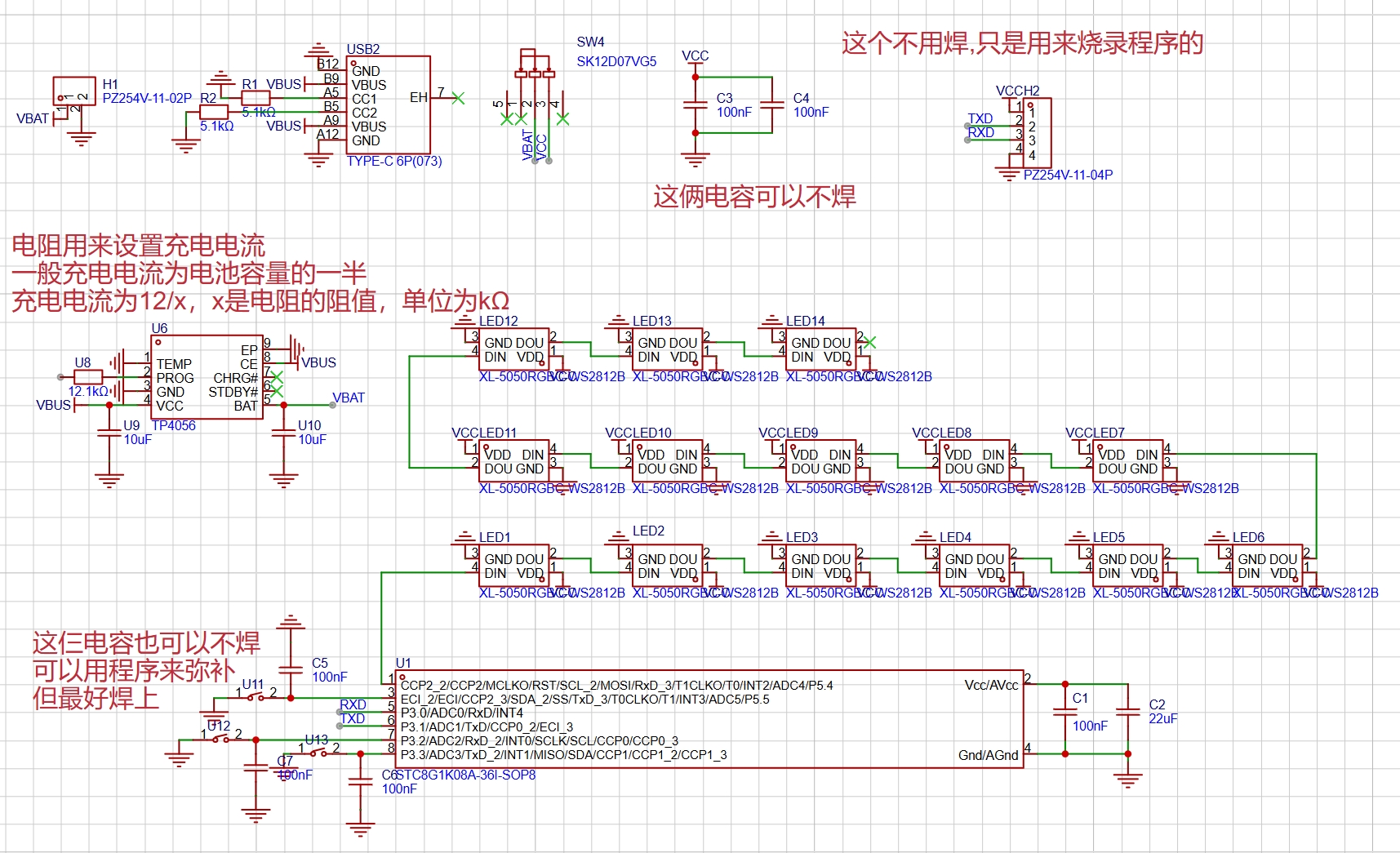Select resistor R1 symbol

click(256, 98)
